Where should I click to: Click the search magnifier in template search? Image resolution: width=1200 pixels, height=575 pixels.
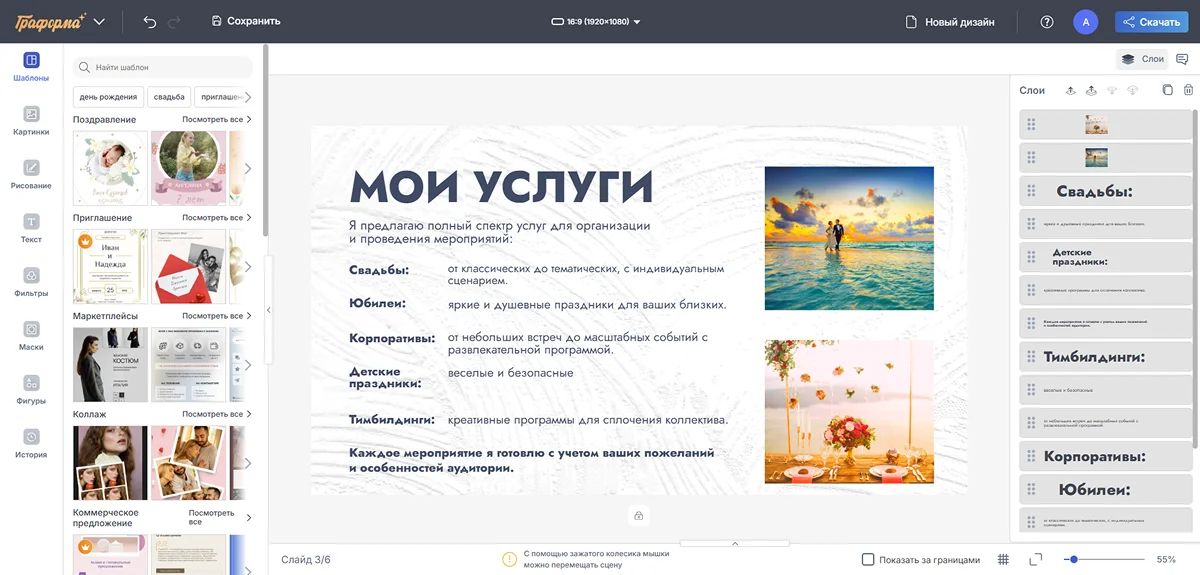click(85, 67)
